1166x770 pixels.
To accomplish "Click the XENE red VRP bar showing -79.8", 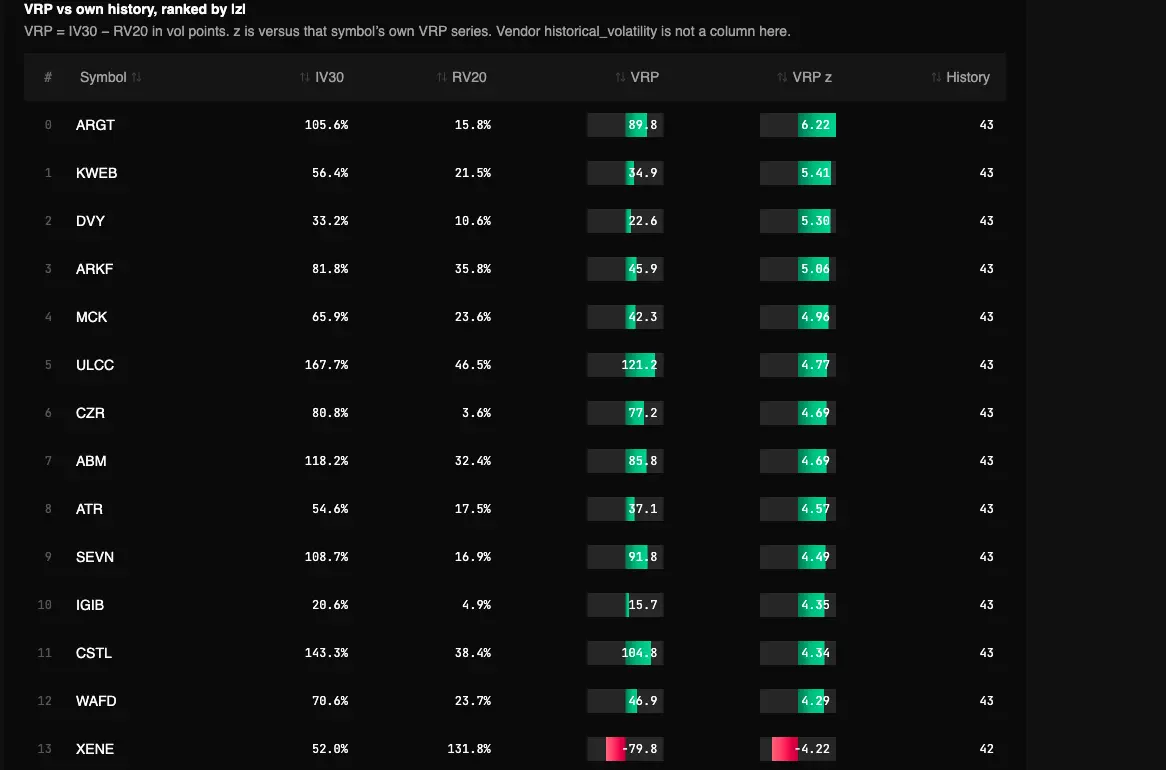I will pyautogui.click(x=625, y=748).
